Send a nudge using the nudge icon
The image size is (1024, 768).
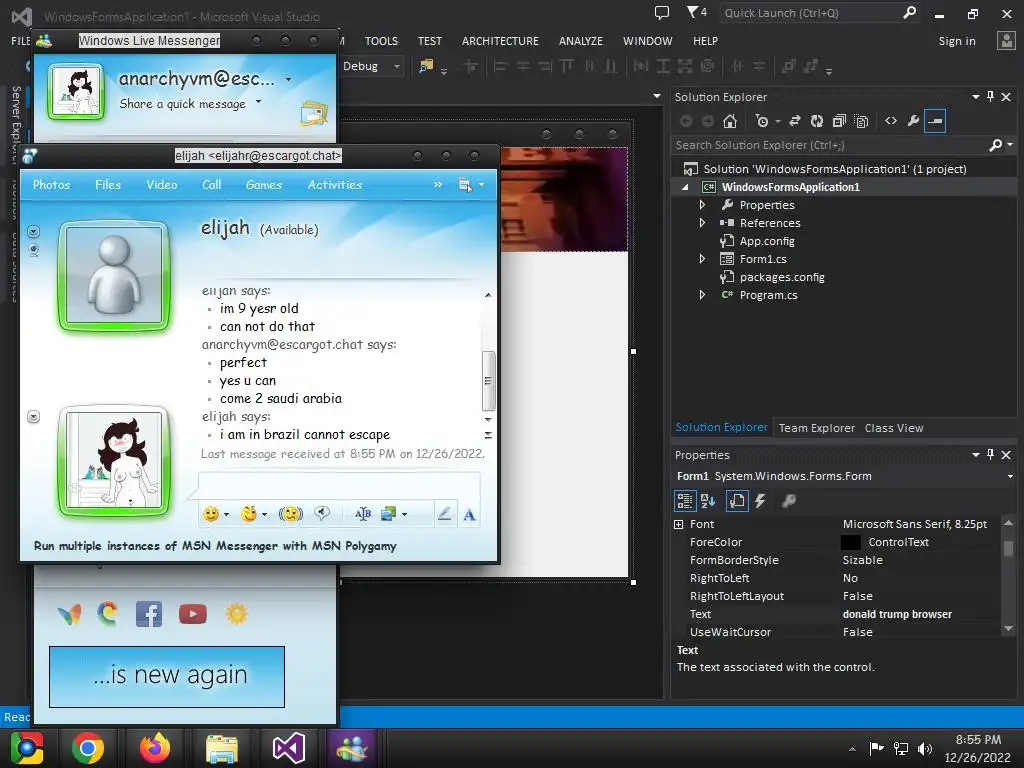tap(291, 515)
